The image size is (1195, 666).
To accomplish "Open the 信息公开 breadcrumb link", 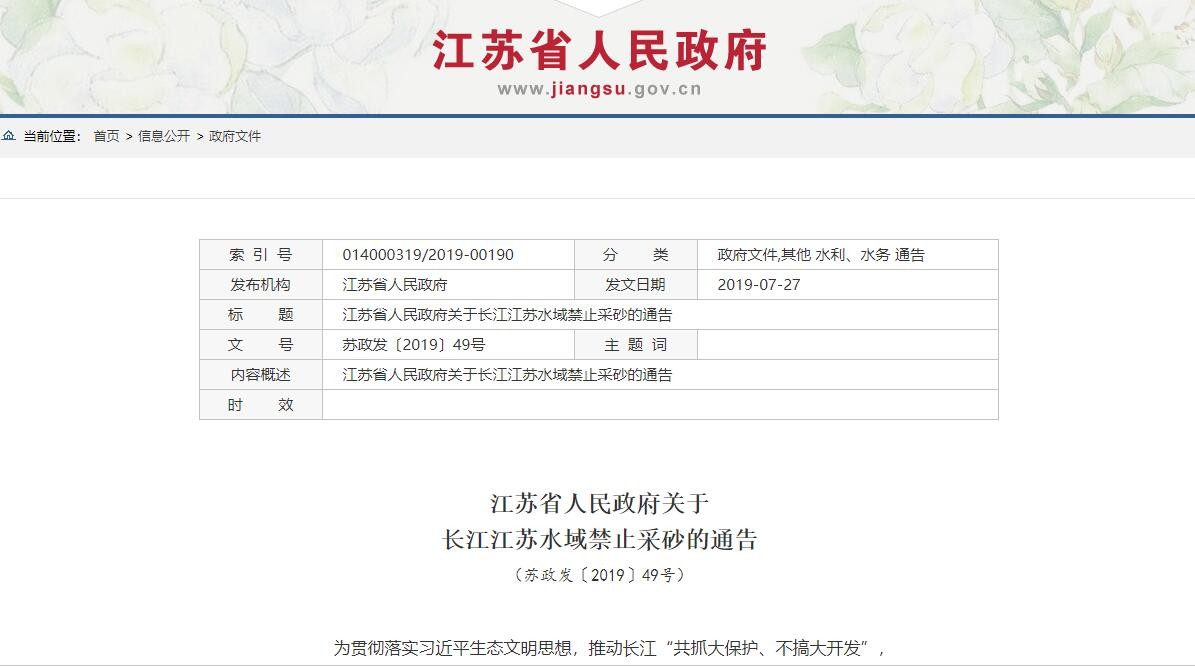I will pos(163,136).
